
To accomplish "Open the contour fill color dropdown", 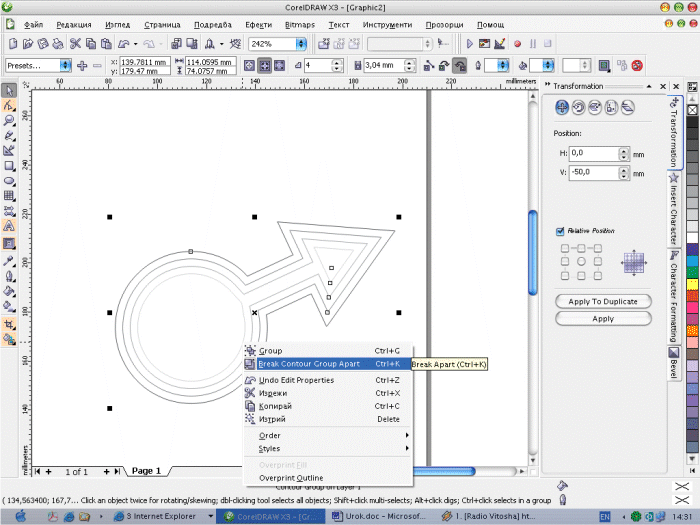I will pyautogui.click(x=548, y=66).
